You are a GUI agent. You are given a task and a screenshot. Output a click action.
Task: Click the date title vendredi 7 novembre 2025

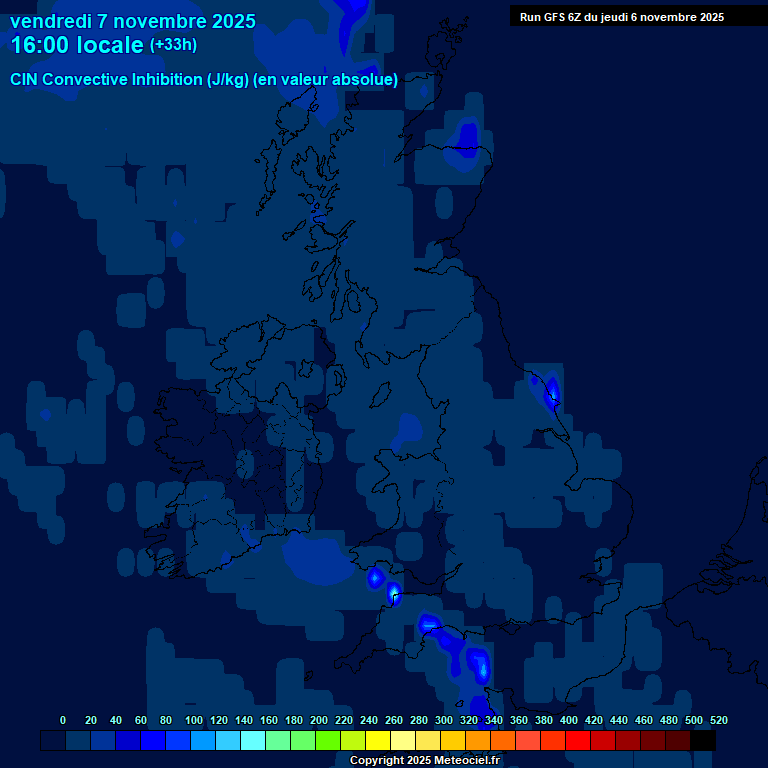point(132,21)
